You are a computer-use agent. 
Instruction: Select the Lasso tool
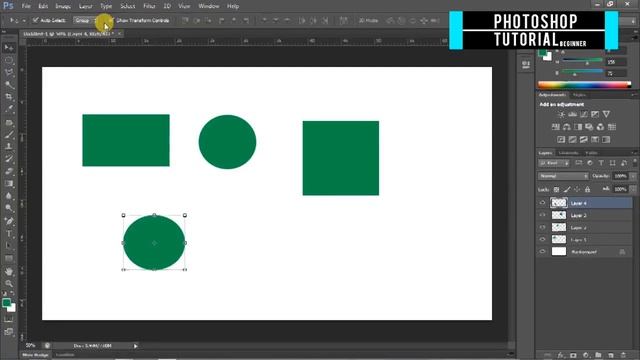(x=9, y=73)
